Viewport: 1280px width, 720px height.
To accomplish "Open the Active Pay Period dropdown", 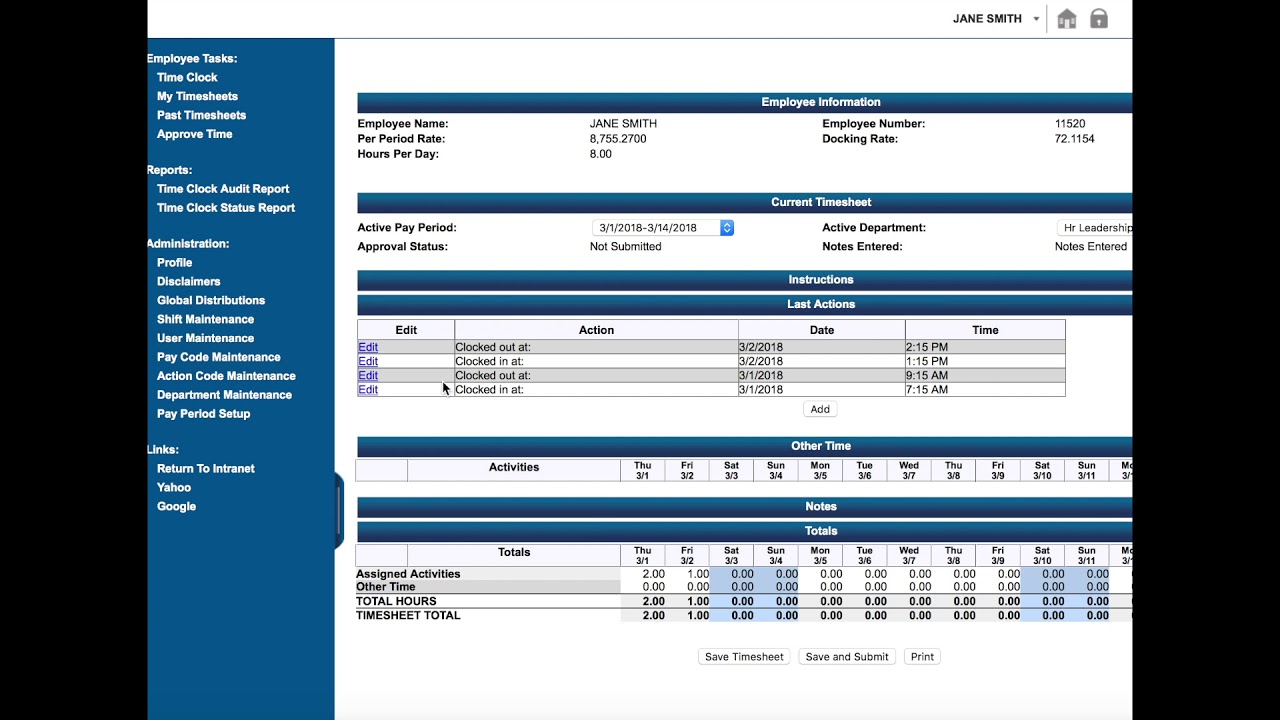I will pos(663,228).
